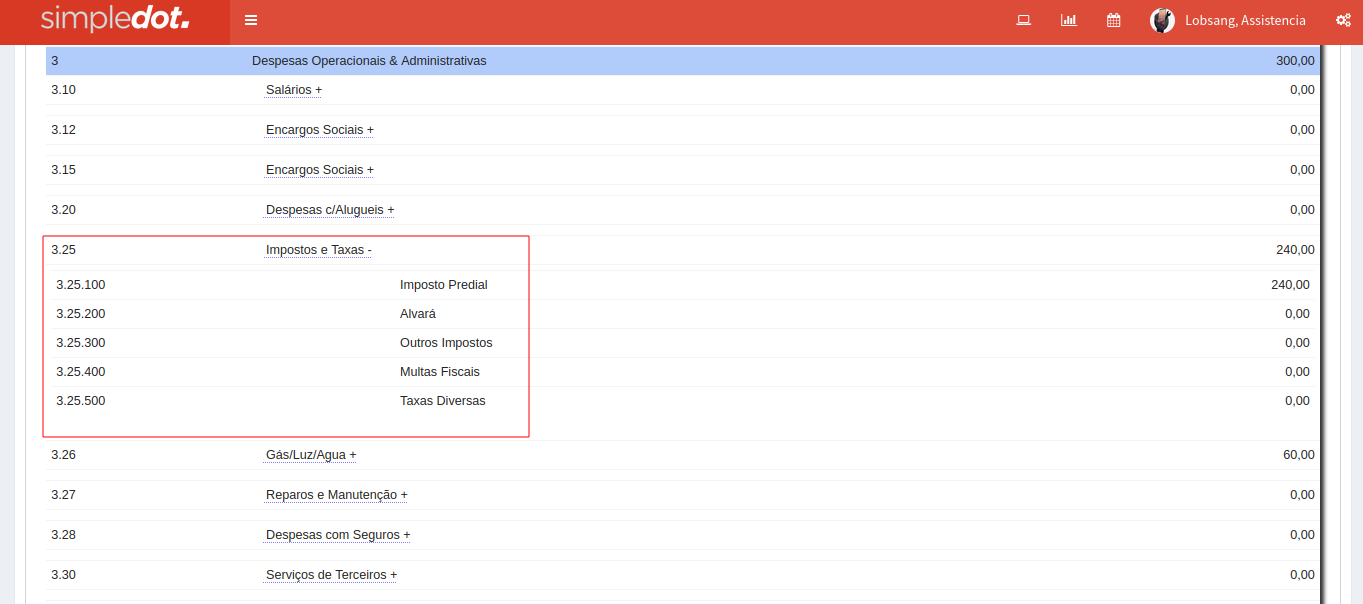Expand Despesas c/Alugueis category

pos(330,210)
